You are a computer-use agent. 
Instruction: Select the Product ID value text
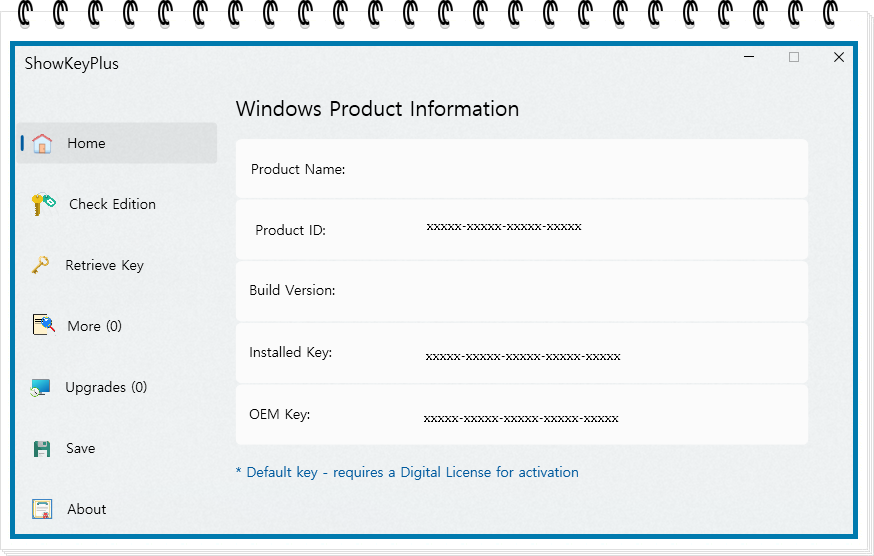tap(504, 226)
